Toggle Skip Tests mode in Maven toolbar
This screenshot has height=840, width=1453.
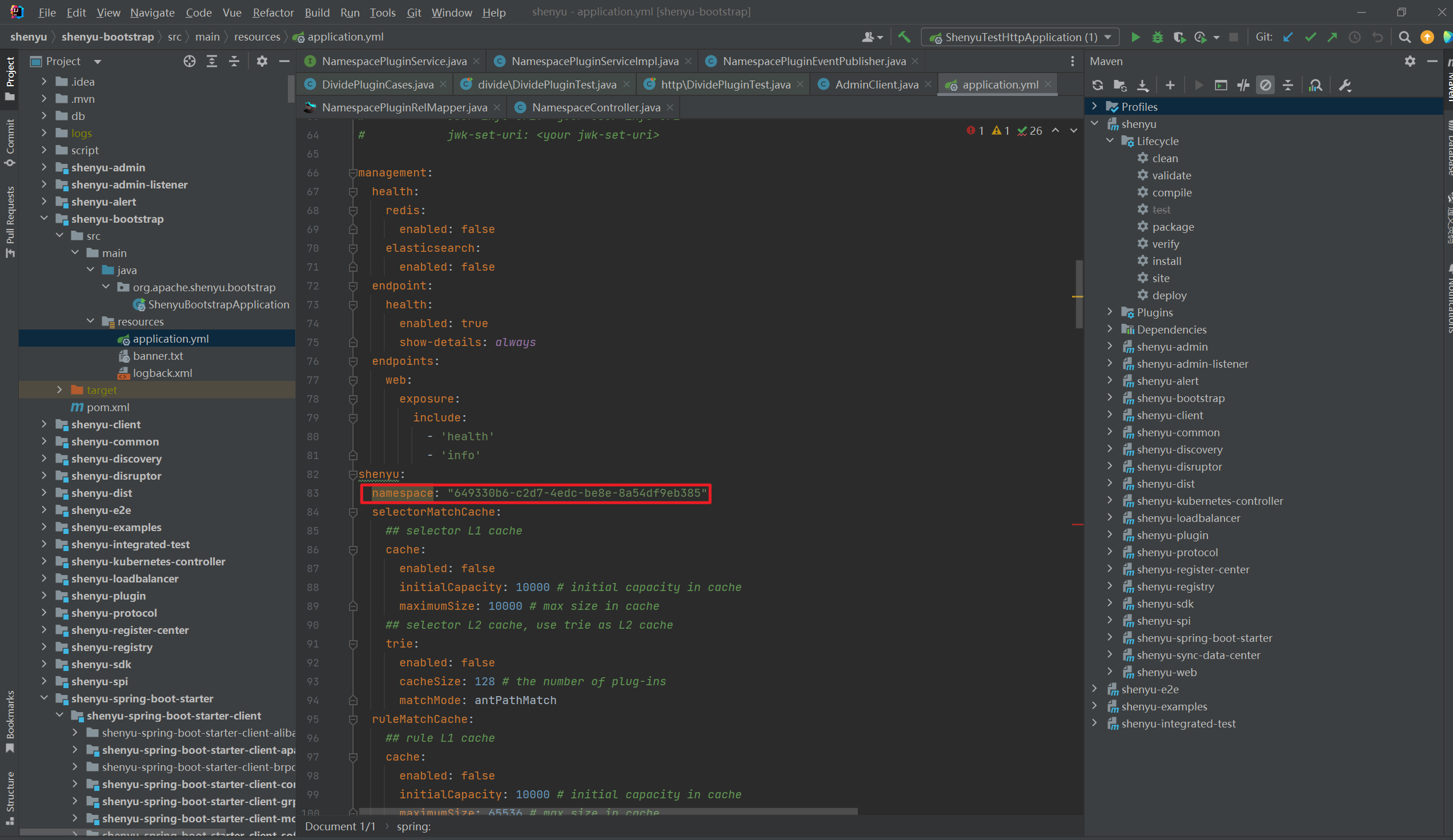click(1265, 85)
